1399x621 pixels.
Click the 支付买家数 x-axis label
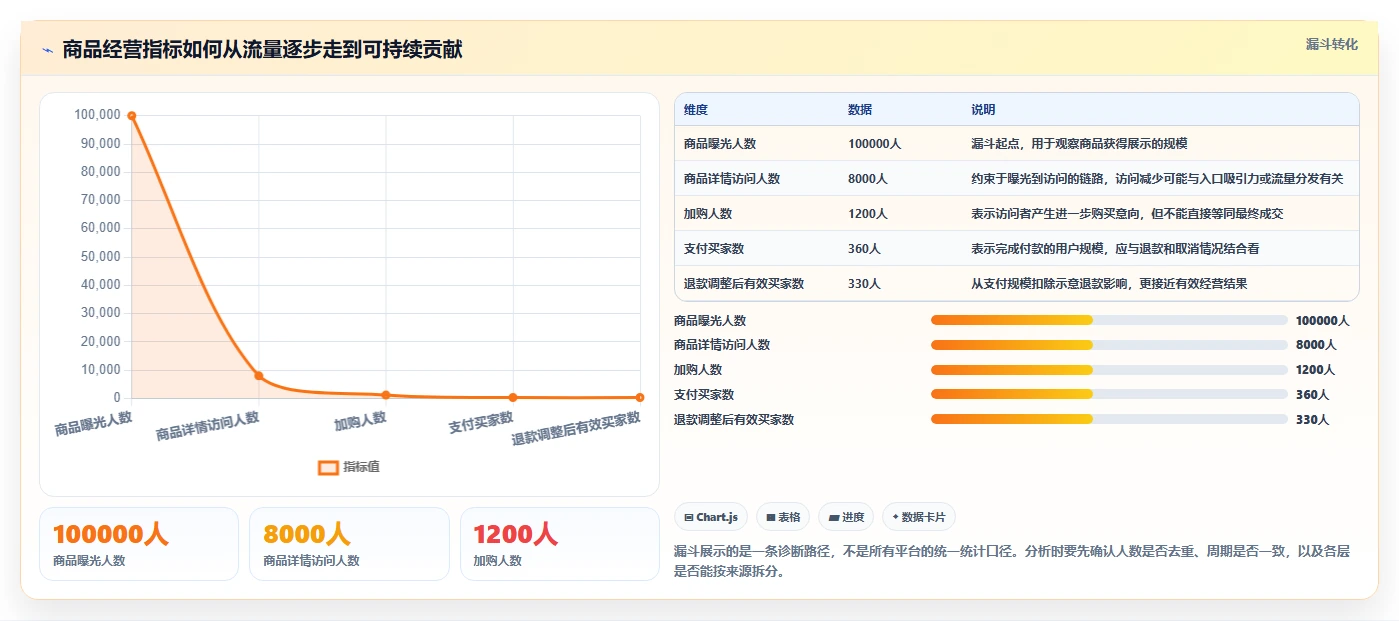481,423
